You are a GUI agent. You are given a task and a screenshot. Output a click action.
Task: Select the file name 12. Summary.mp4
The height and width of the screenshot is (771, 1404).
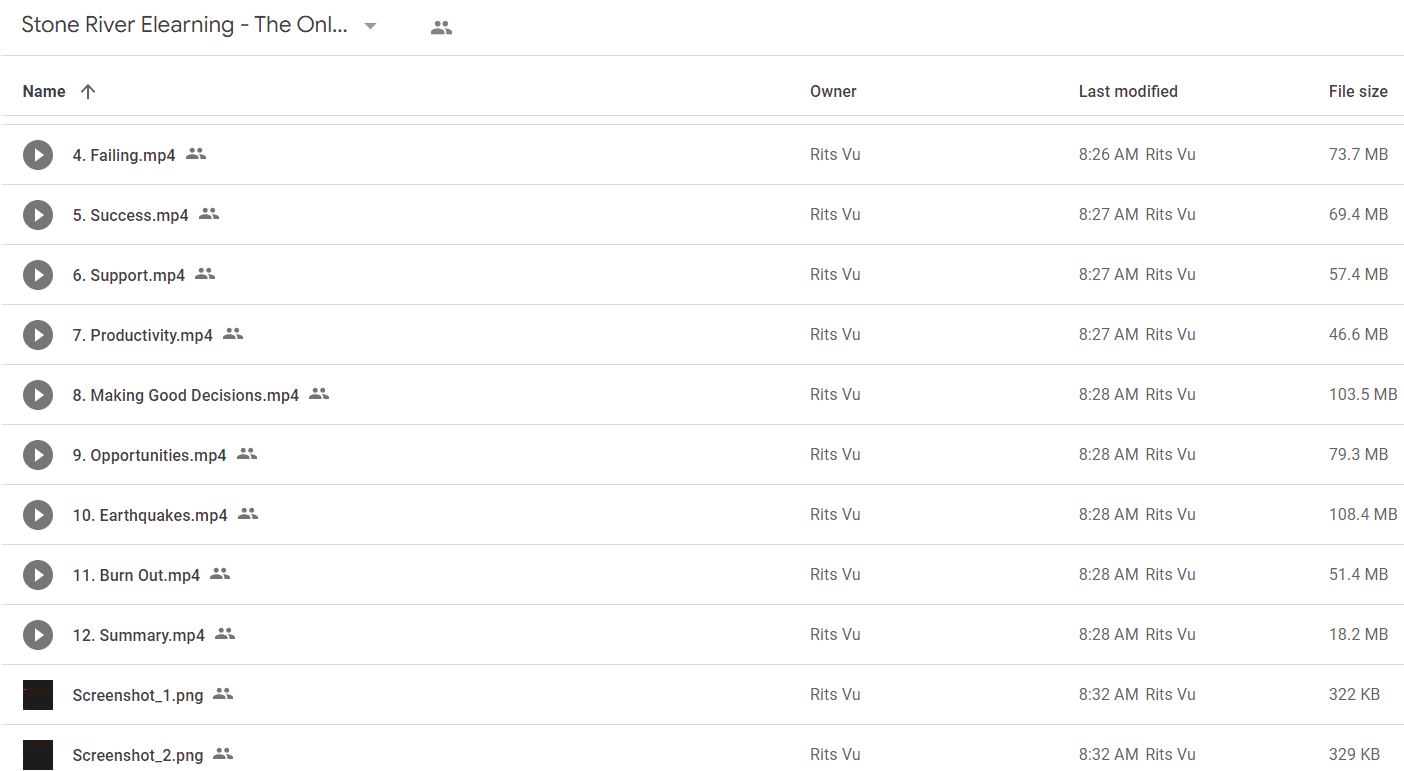[x=139, y=635]
